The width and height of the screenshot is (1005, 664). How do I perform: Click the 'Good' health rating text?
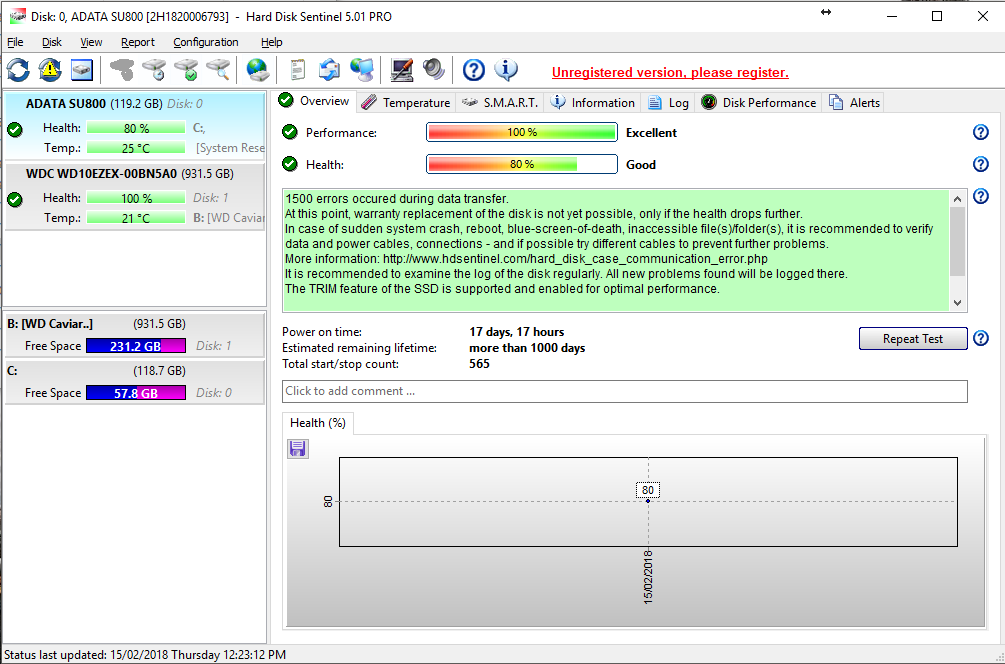(641, 165)
